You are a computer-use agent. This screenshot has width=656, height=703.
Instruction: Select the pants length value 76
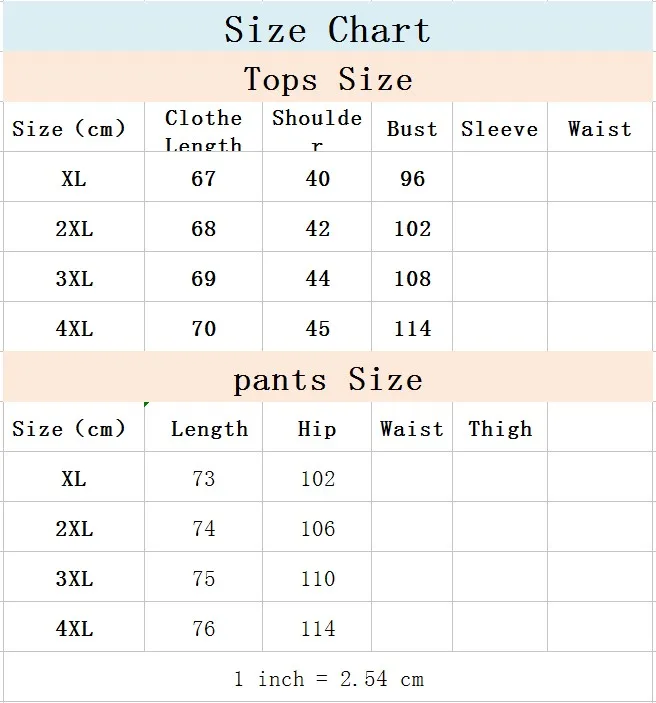(204, 627)
